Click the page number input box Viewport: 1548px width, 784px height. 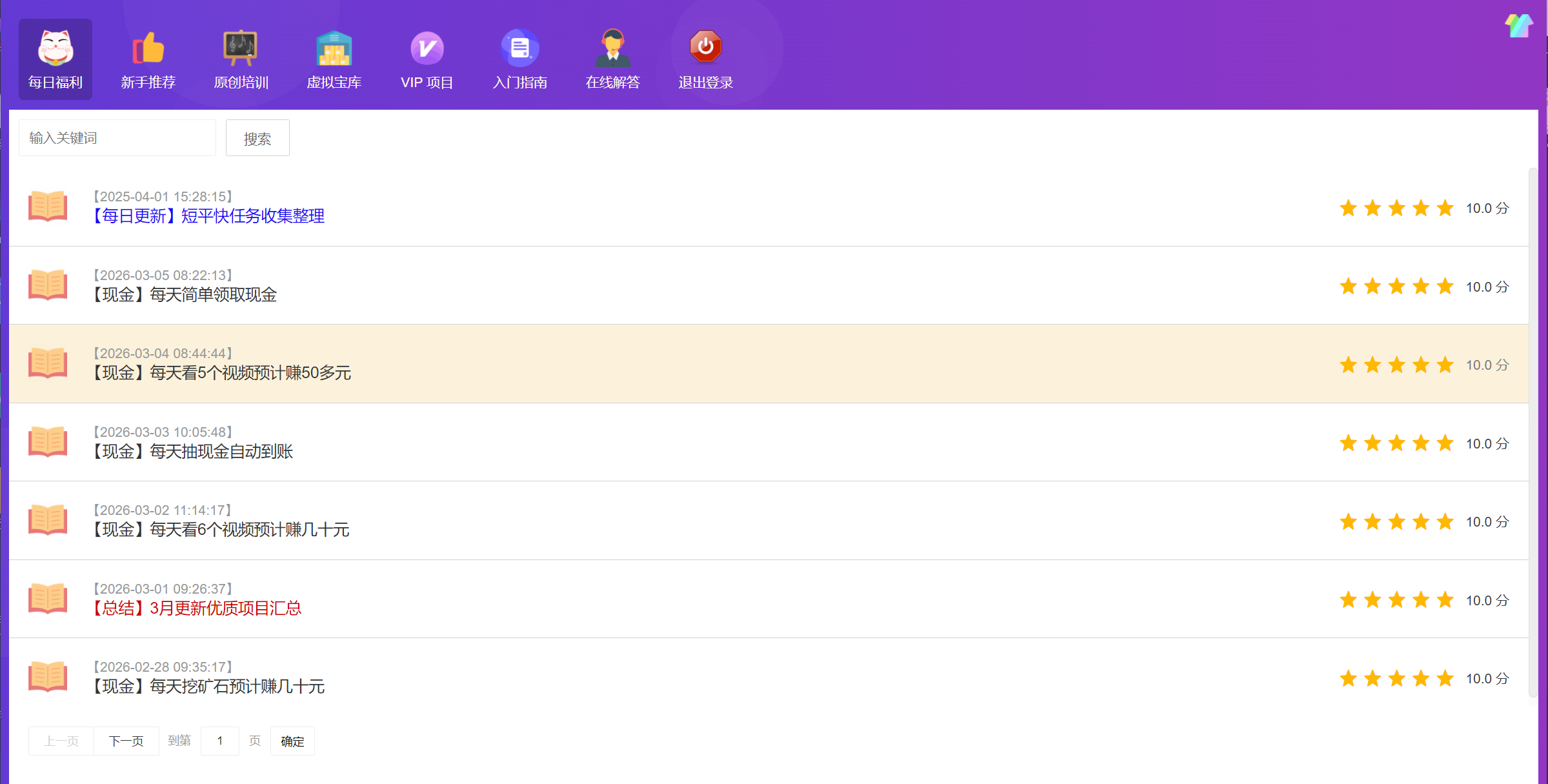click(x=220, y=741)
